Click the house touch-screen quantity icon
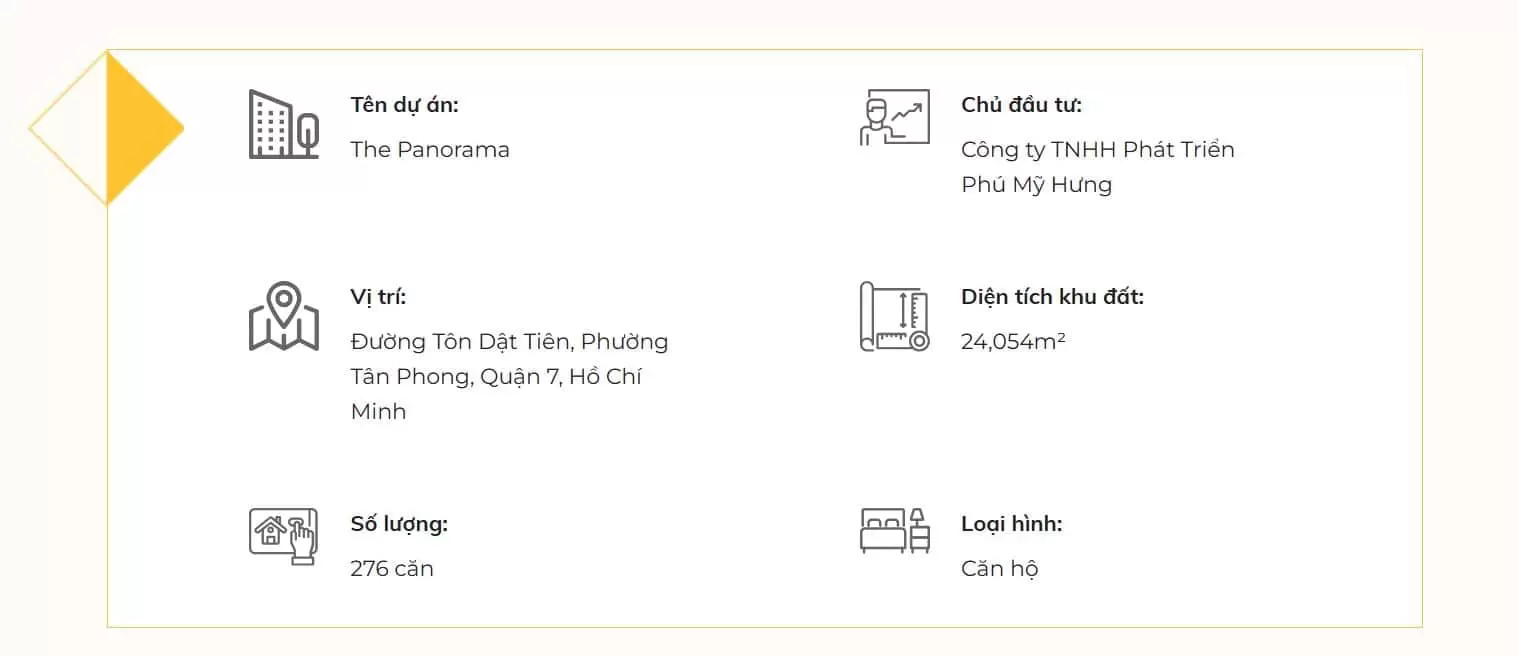 [x=283, y=535]
